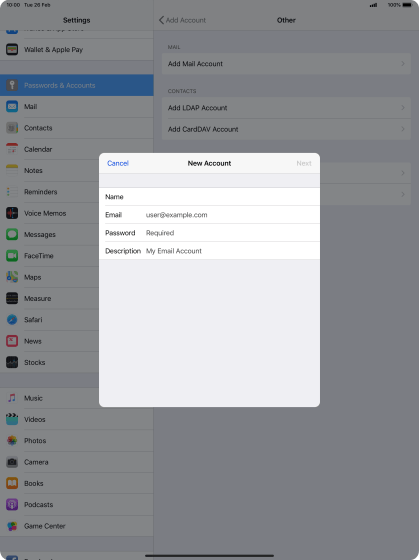The height and width of the screenshot is (560, 419).
Task: Go back to Add Account
Action: (182, 20)
